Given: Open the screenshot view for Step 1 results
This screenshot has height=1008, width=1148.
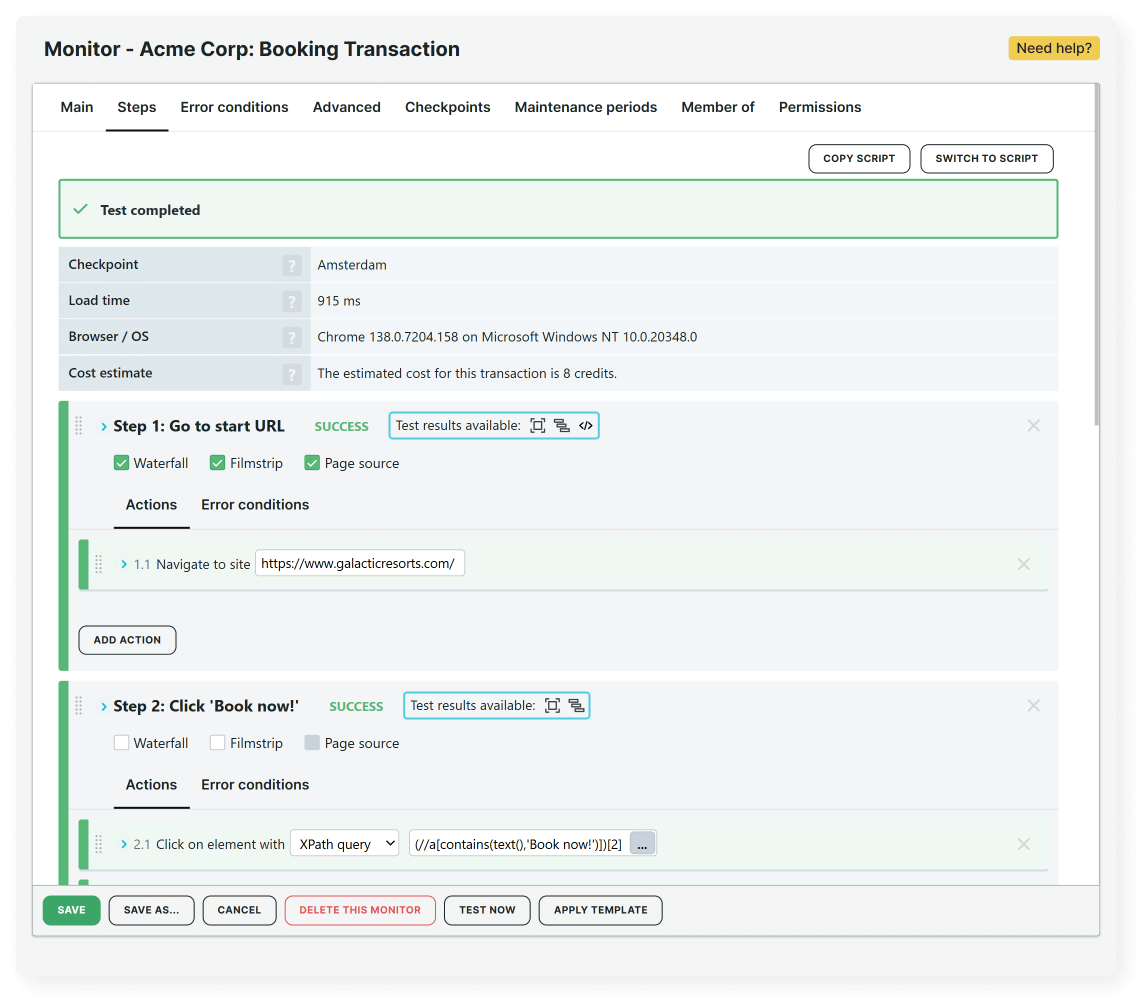Looking at the screenshot, I should [x=538, y=425].
